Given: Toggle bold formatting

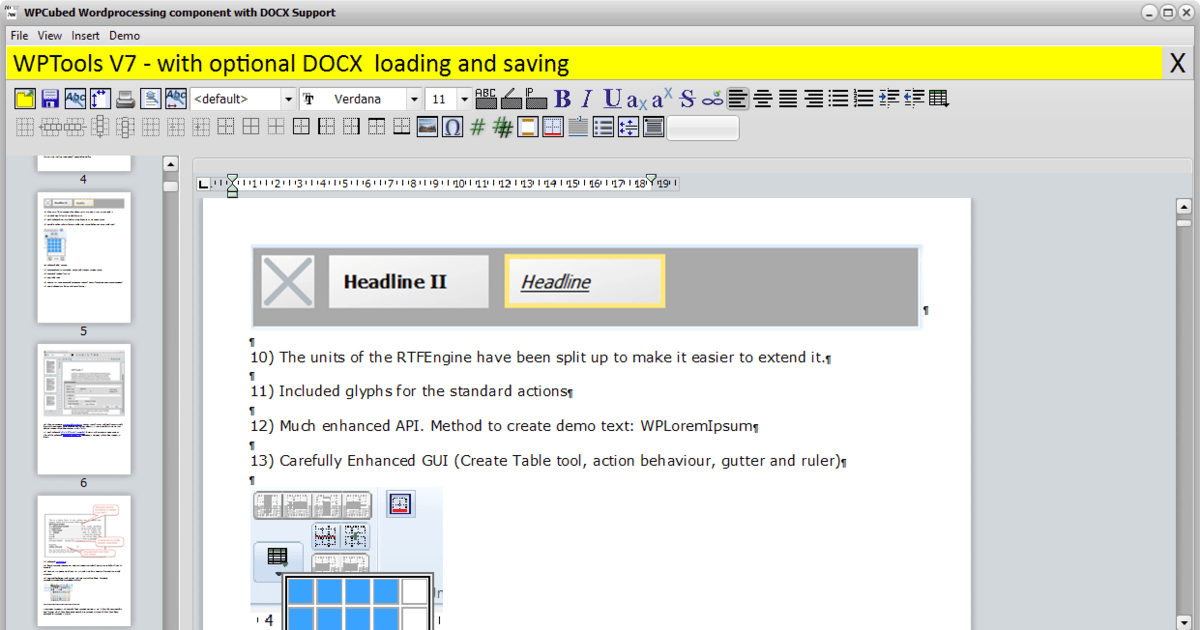Looking at the screenshot, I should pos(562,98).
